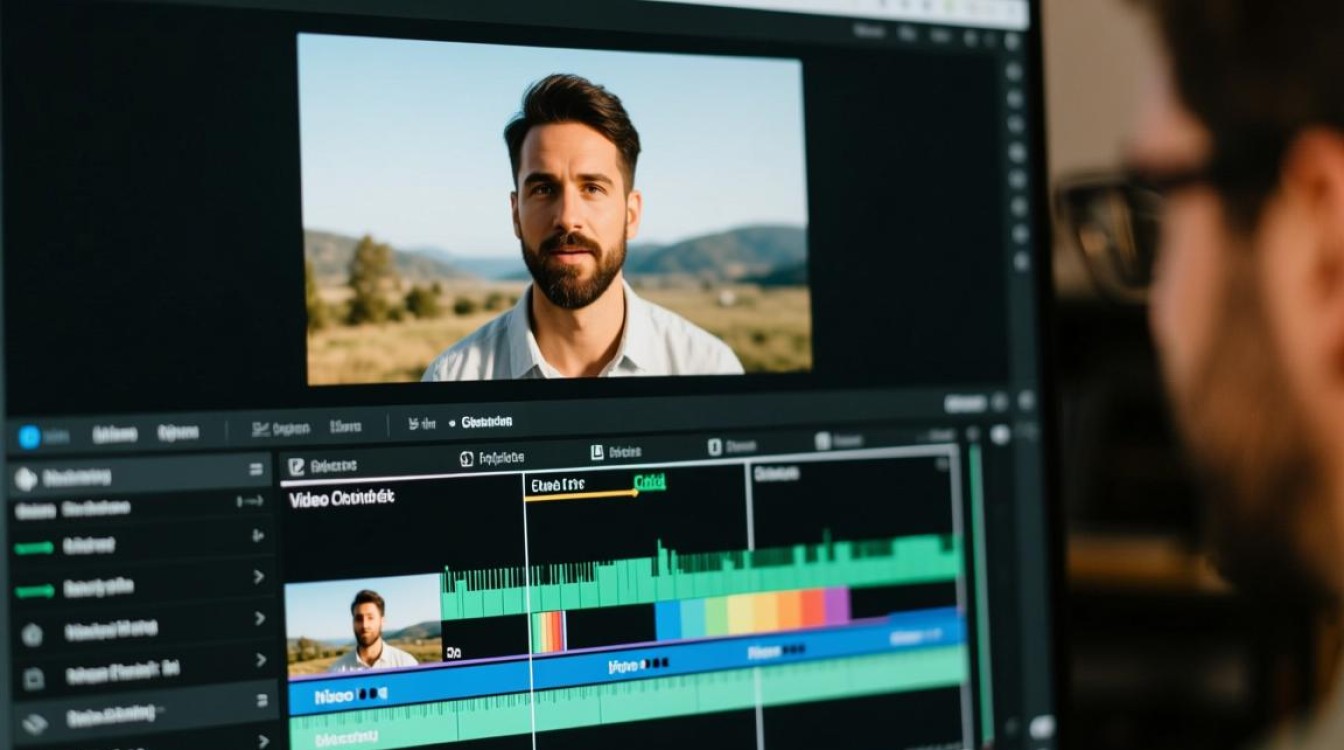The width and height of the screenshot is (1344, 750).
Task: Click the light pill button below the preview
Action: 965,403
